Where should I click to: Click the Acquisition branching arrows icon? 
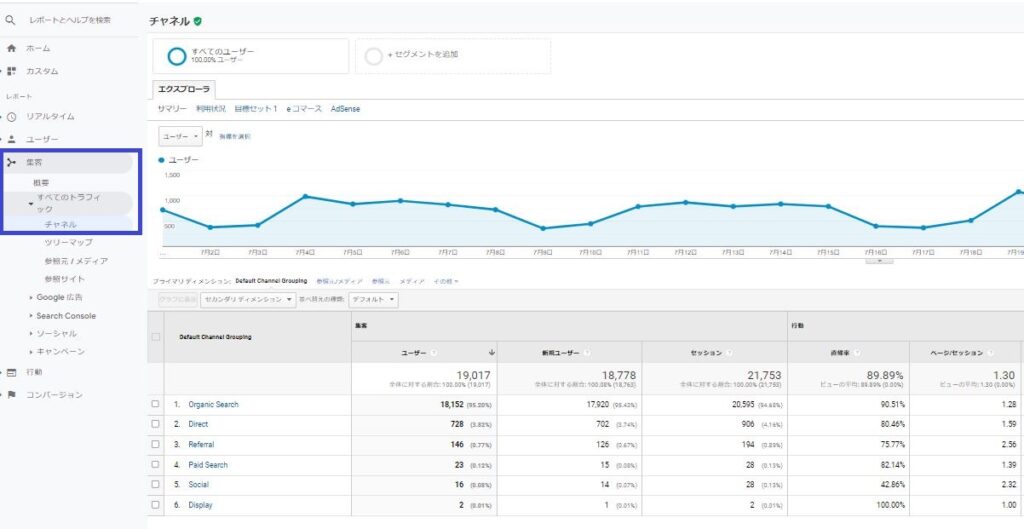click(x=11, y=162)
